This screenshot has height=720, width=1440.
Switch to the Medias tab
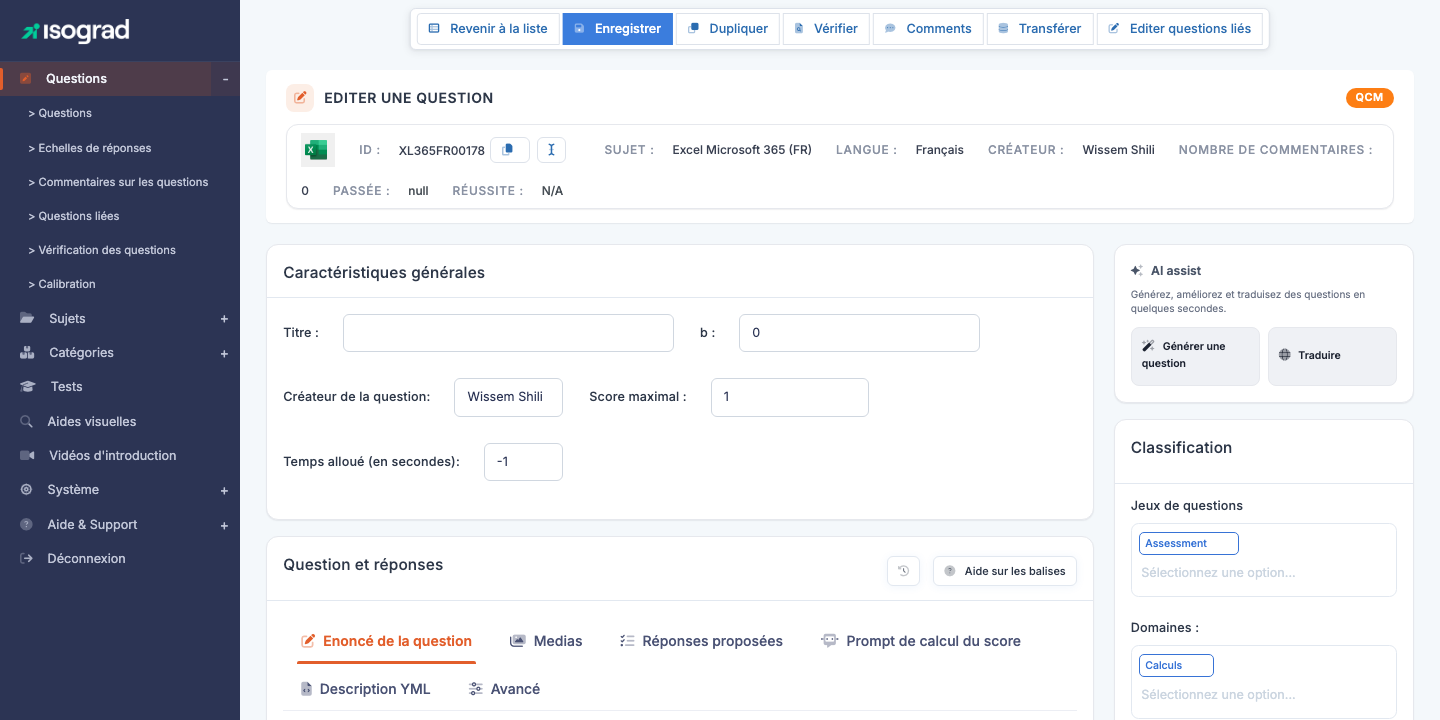(546, 641)
